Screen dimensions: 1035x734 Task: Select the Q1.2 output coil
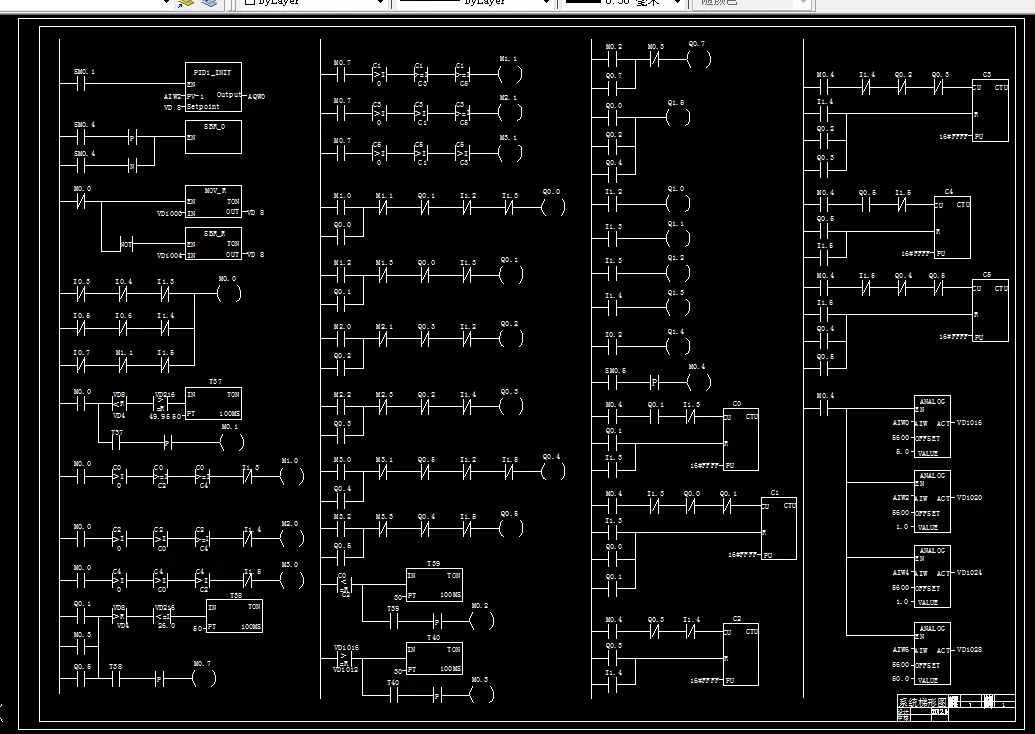[678, 273]
